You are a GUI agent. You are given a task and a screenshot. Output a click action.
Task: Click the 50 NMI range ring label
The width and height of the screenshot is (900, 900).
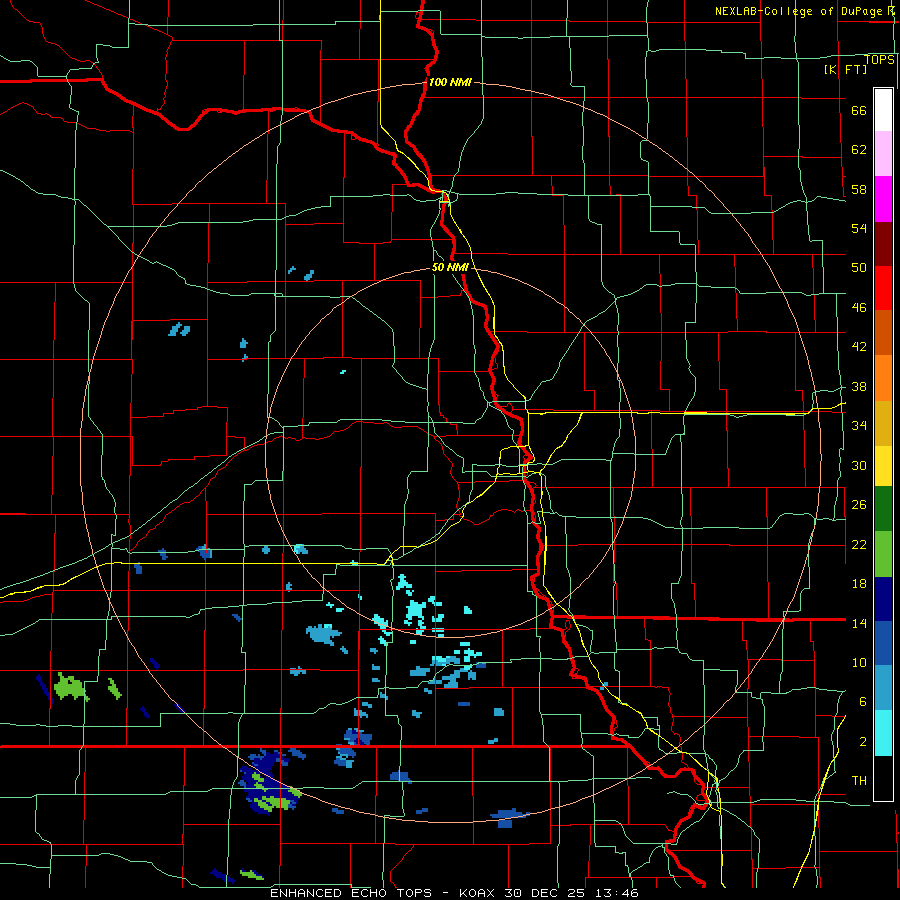click(450, 267)
